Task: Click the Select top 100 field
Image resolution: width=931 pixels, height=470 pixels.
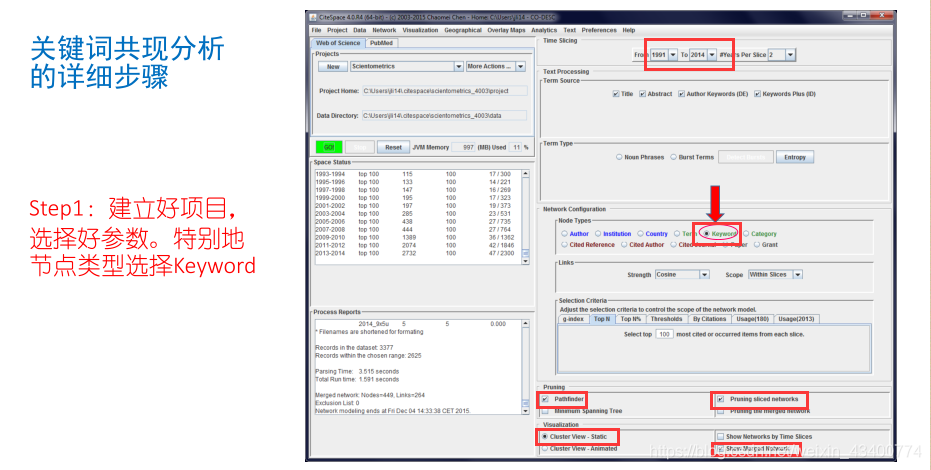Action: 664,335
